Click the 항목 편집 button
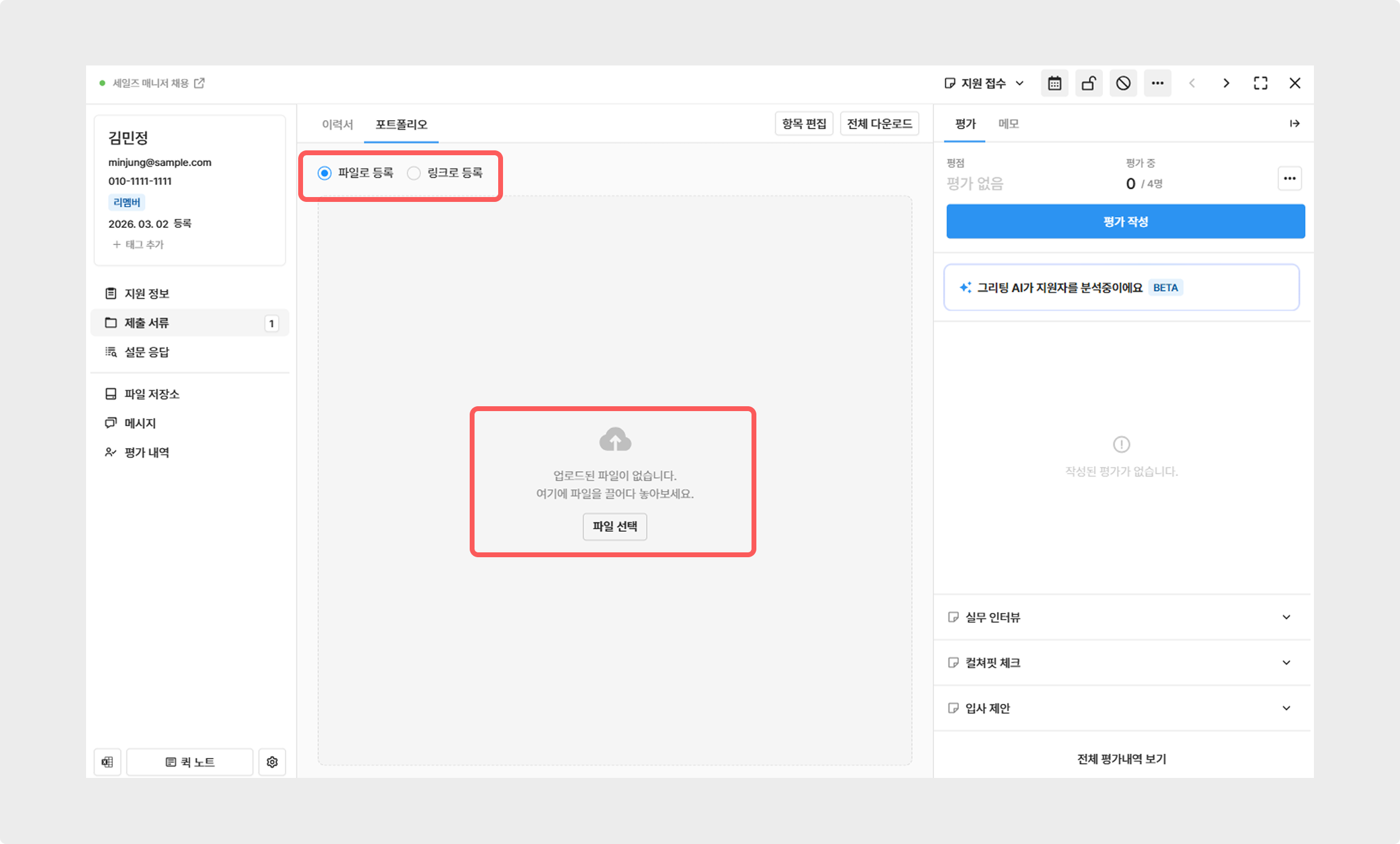Screen dimensions: 1400x844 804,124
